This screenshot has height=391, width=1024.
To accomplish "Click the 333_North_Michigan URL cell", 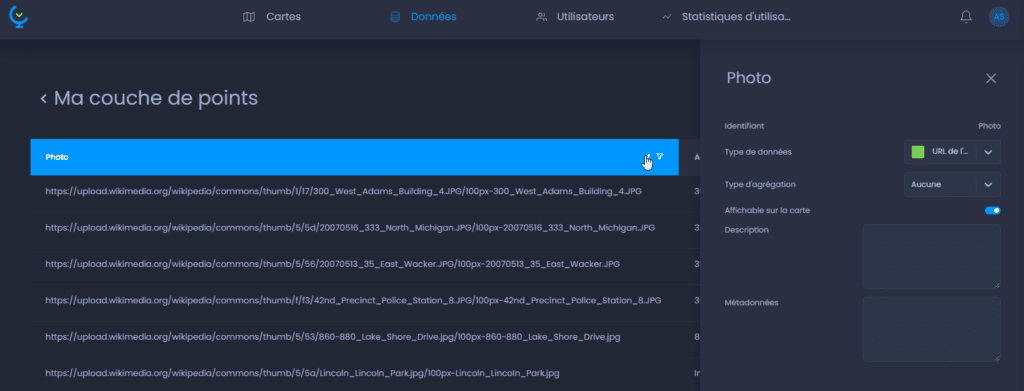I will click(350, 228).
